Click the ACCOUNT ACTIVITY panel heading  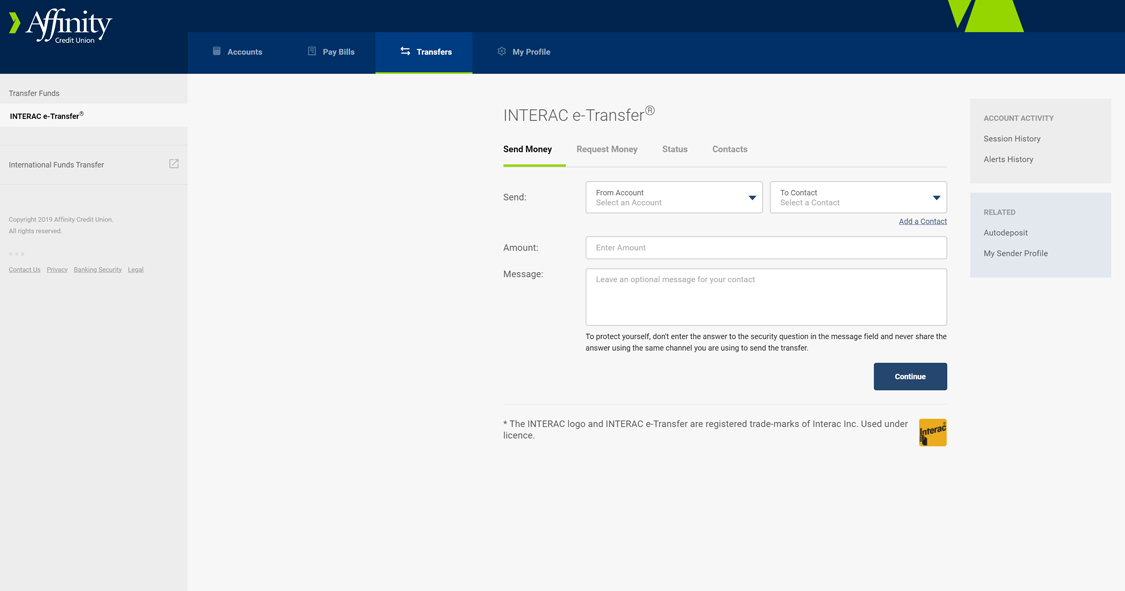click(1018, 118)
